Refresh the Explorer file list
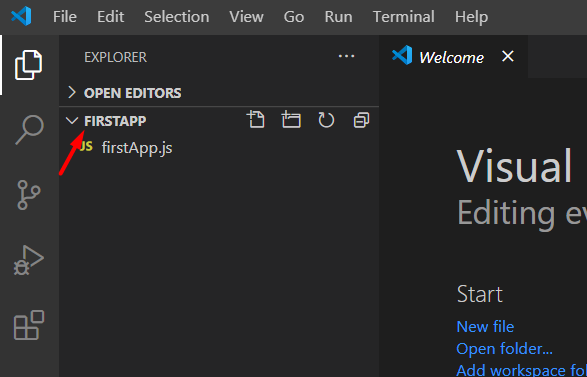This screenshot has width=587, height=377. coord(326,120)
